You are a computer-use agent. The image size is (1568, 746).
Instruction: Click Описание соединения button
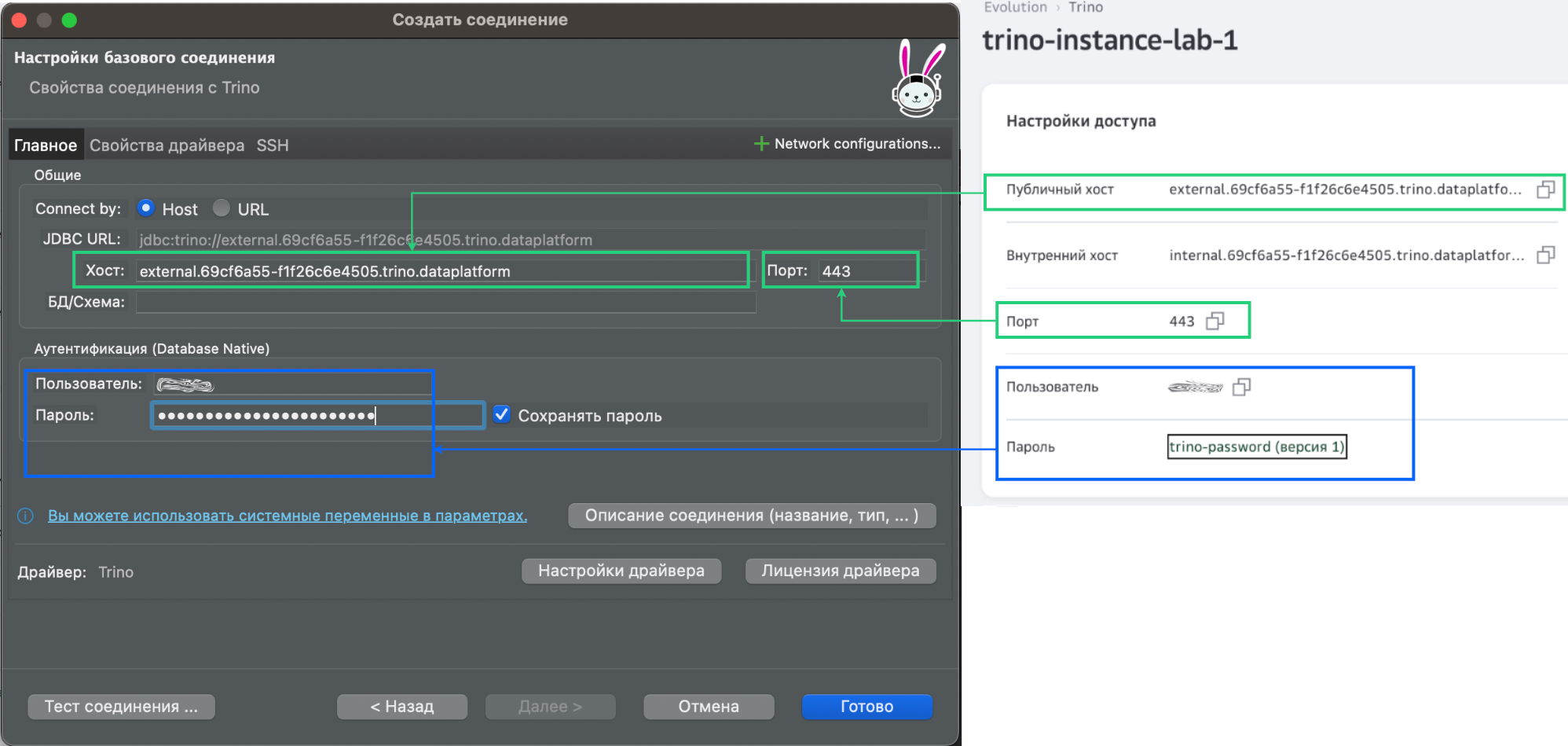(x=752, y=516)
